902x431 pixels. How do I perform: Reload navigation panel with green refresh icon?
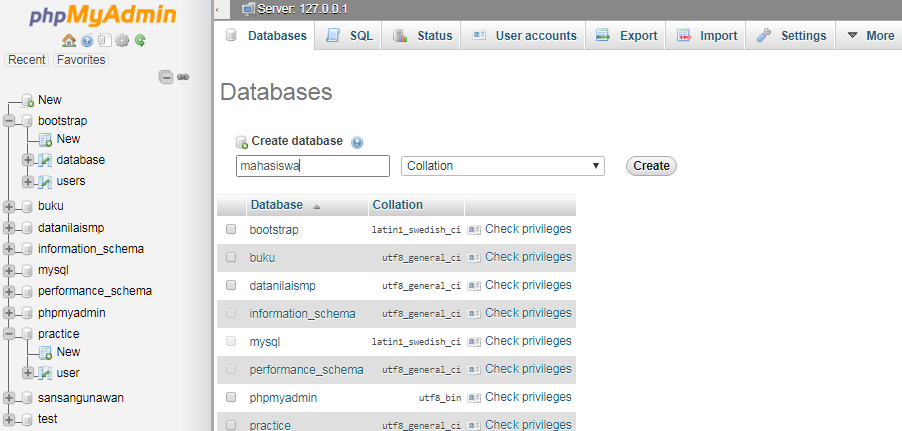(x=140, y=40)
